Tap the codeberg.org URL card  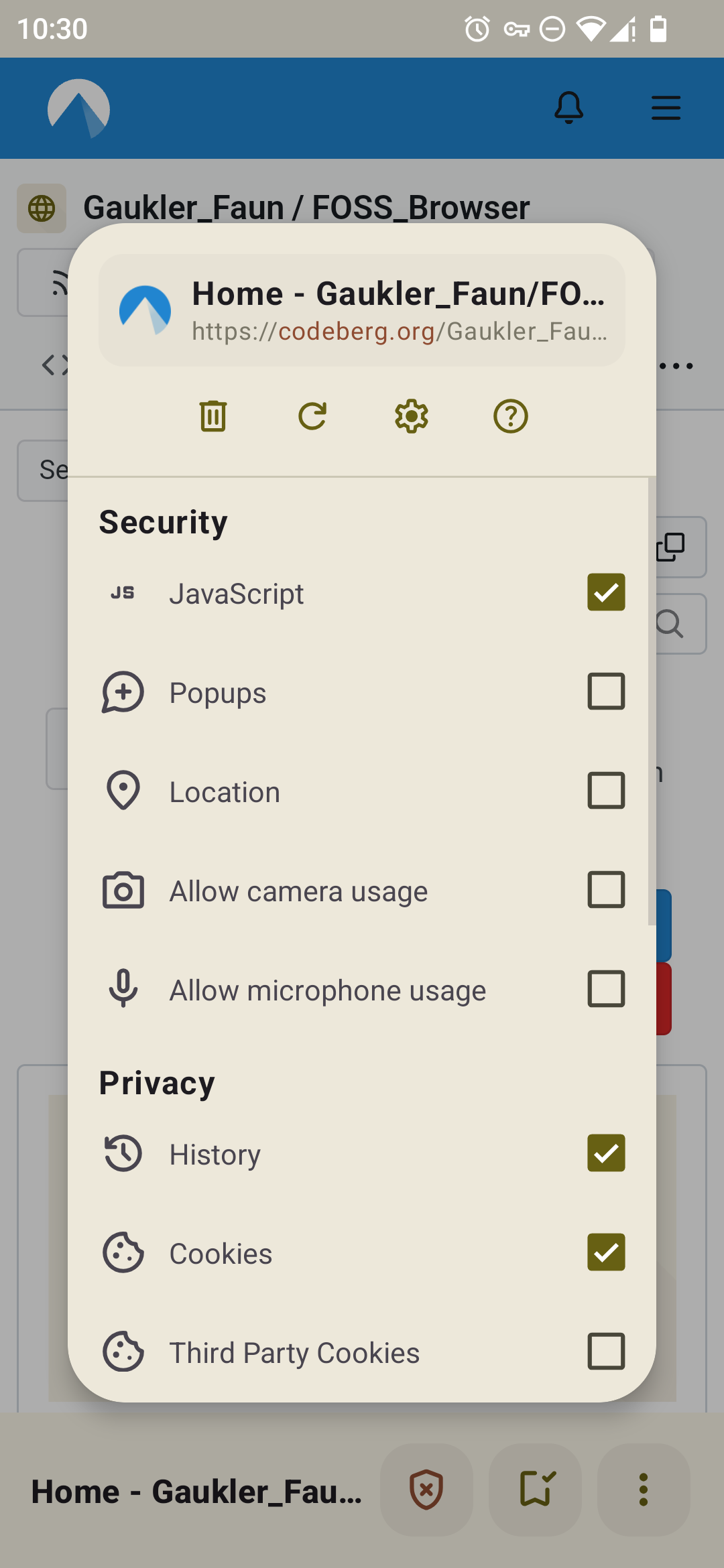pos(362,310)
